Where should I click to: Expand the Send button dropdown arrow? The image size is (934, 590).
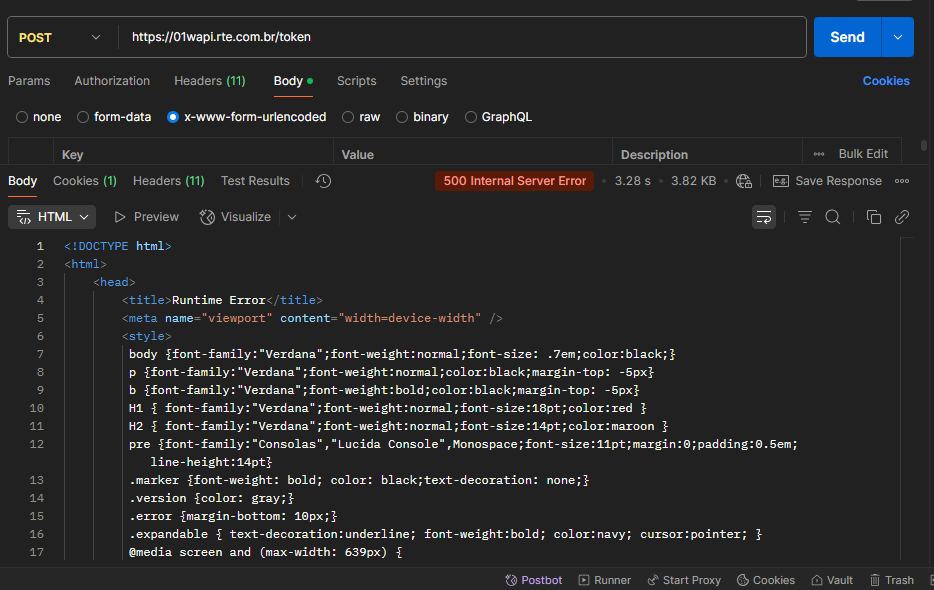[x=897, y=37]
